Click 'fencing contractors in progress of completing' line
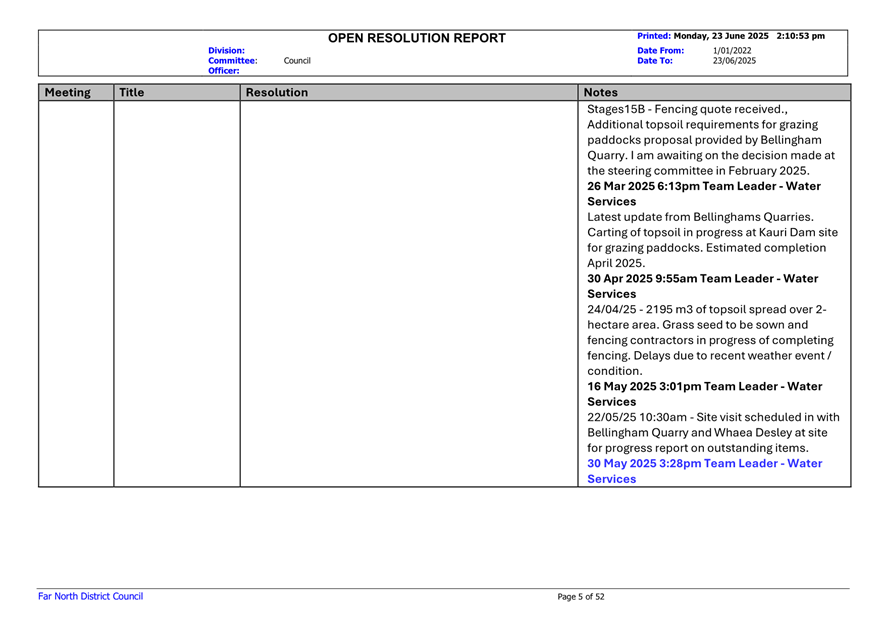The image size is (885, 626). pyautogui.click(x=711, y=340)
